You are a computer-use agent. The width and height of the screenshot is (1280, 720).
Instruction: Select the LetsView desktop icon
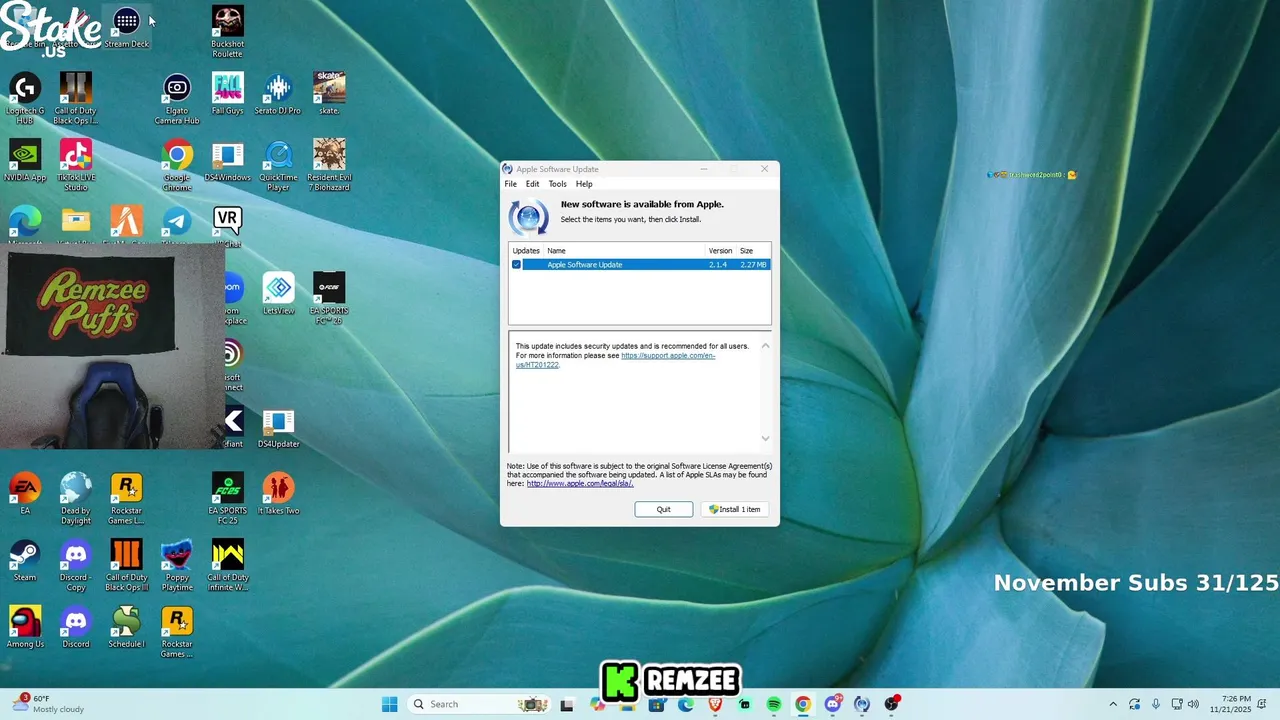click(278, 294)
